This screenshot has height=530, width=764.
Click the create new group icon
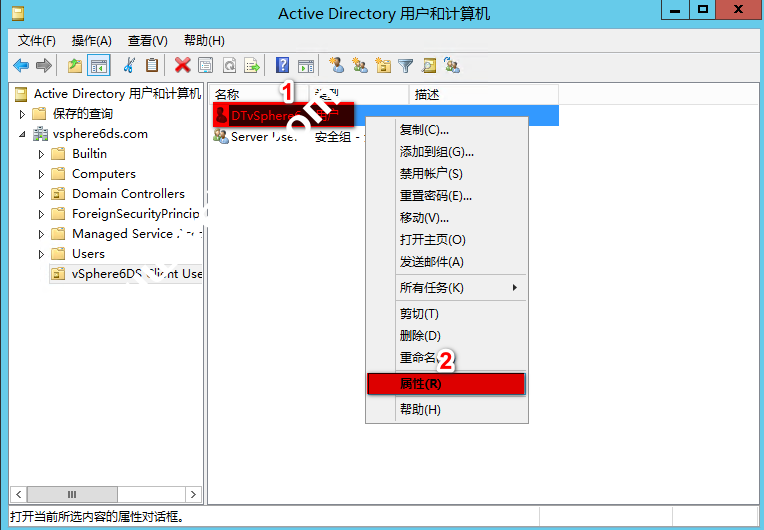pyautogui.click(x=360, y=65)
